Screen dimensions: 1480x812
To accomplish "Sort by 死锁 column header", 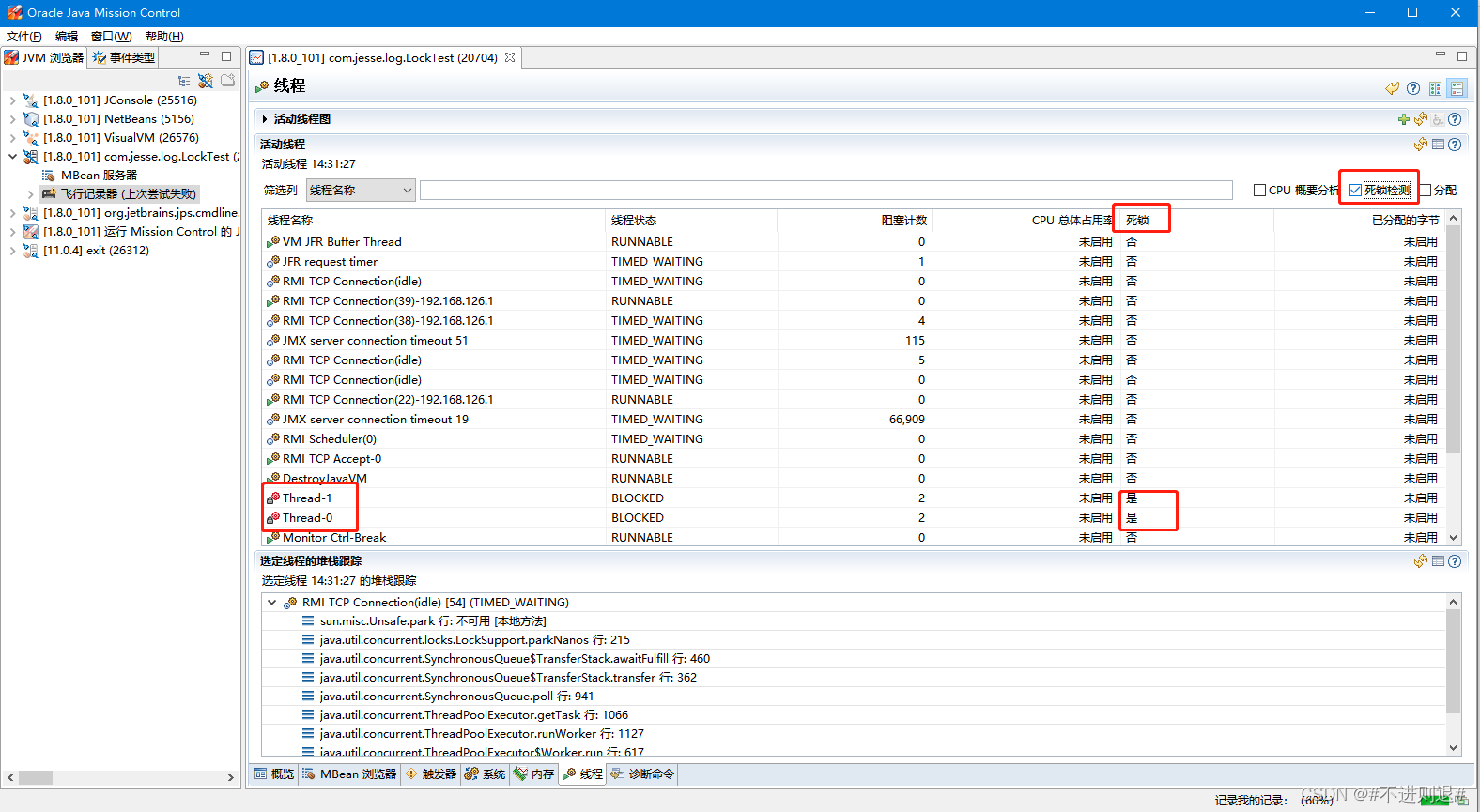I will point(1195,221).
